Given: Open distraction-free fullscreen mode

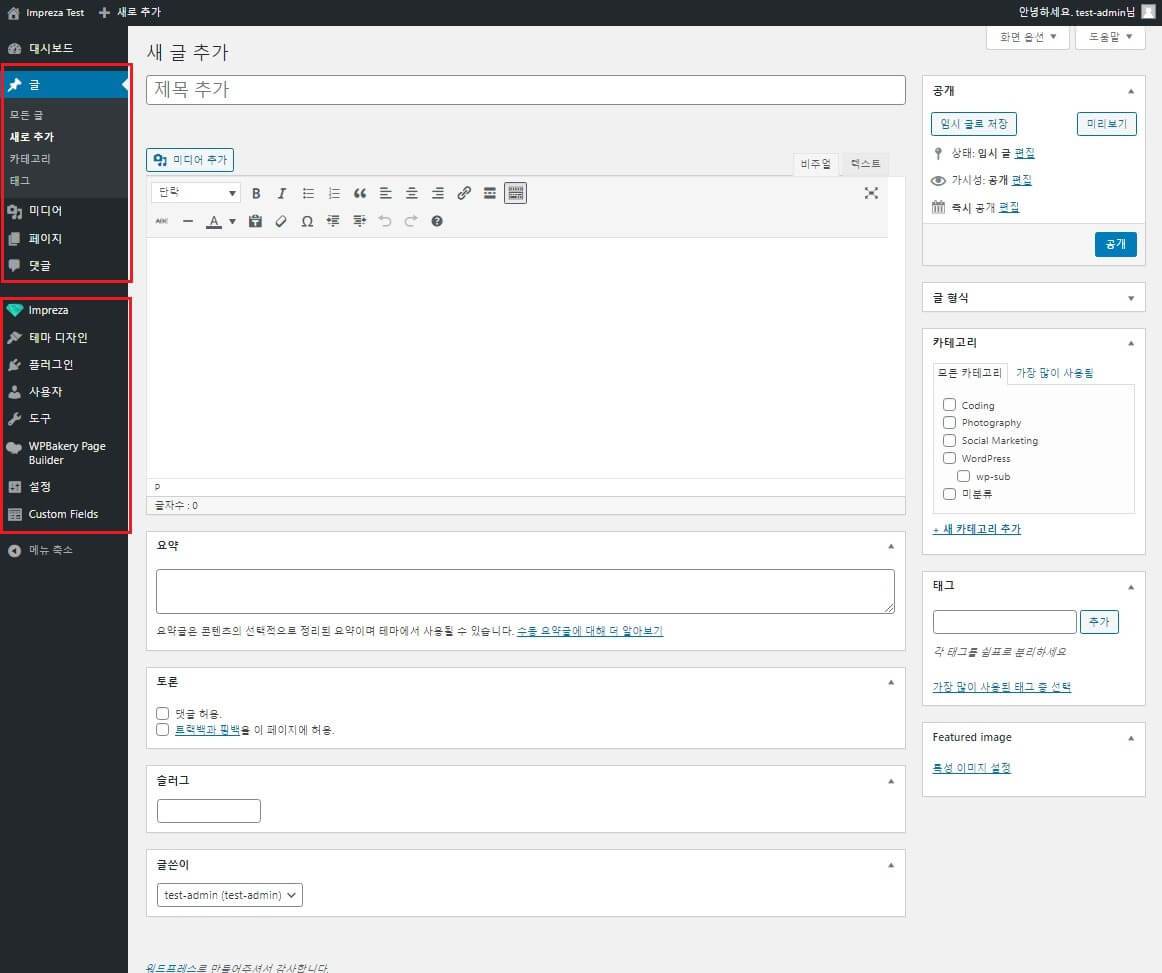Looking at the screenshot, I should [872, 193].
